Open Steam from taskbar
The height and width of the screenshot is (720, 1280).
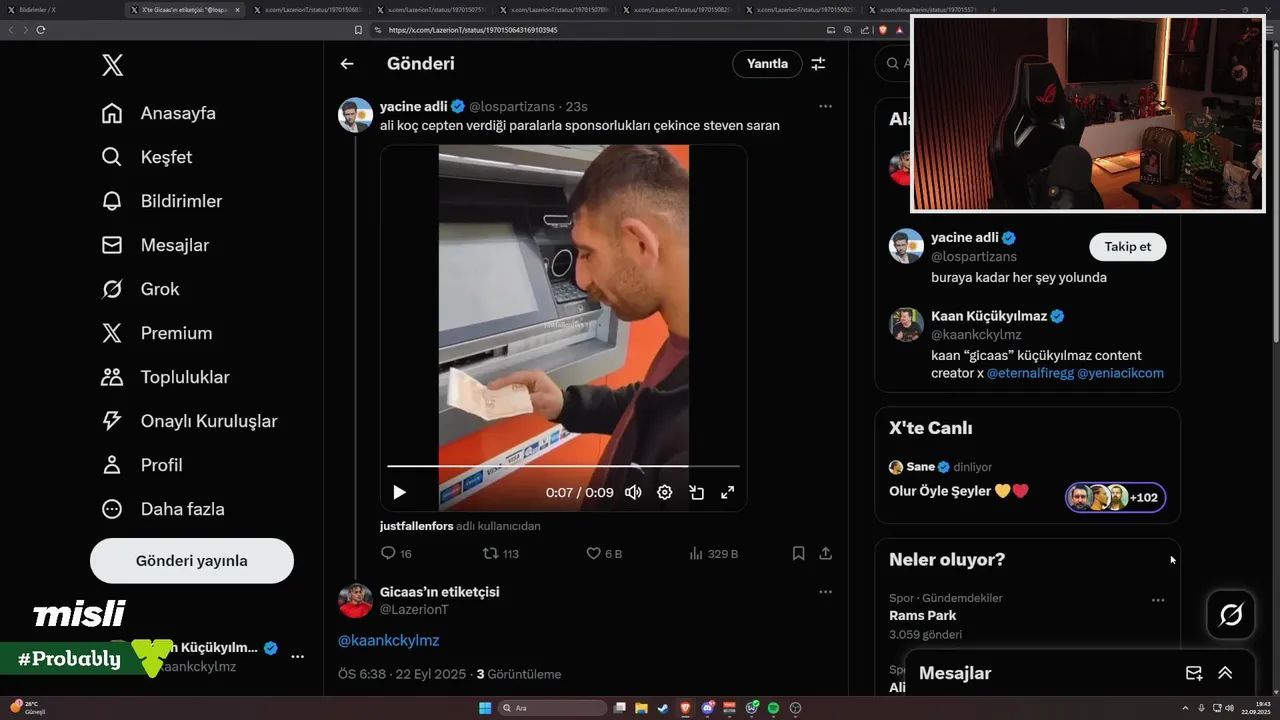pos(662,708)
